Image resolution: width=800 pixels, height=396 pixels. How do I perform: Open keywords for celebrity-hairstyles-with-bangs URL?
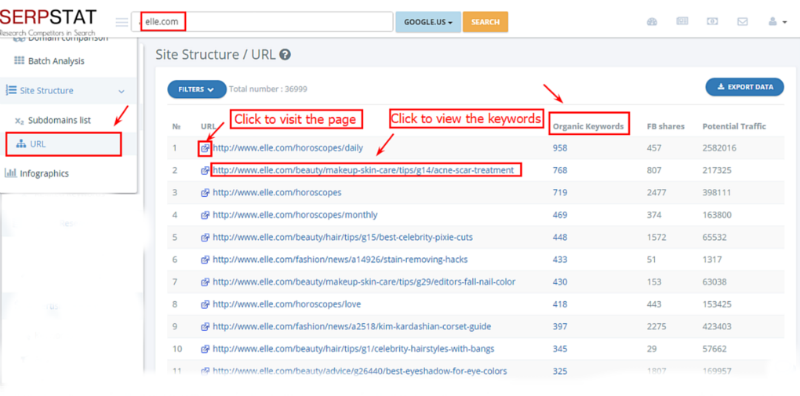(354, 349)
